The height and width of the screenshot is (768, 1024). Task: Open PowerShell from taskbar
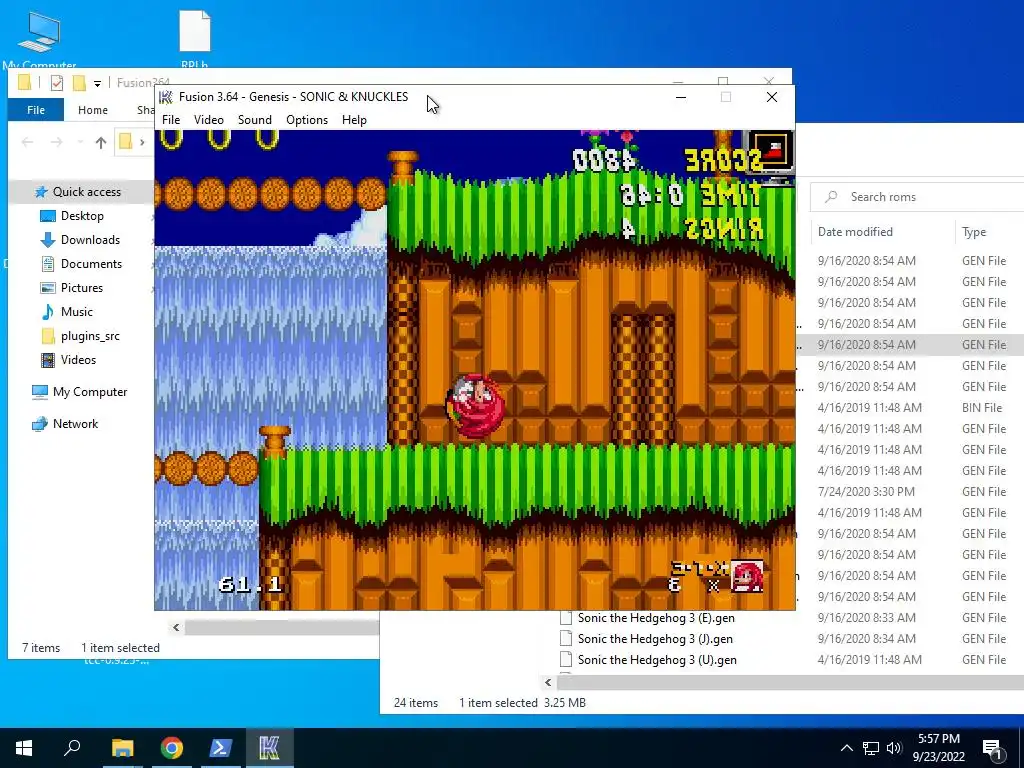[x=220, y=748]
